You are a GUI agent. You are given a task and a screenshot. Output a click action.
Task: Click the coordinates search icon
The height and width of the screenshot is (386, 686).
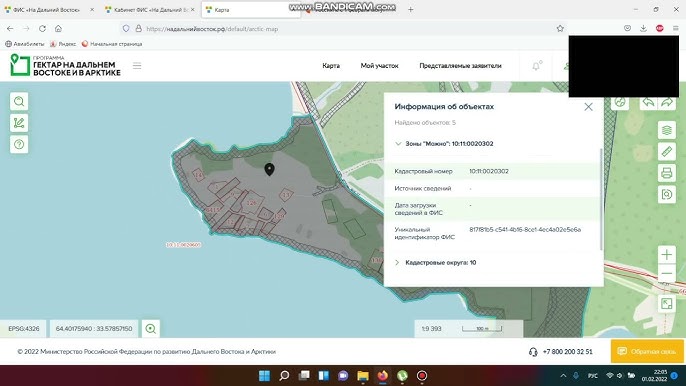pos(150,329)
